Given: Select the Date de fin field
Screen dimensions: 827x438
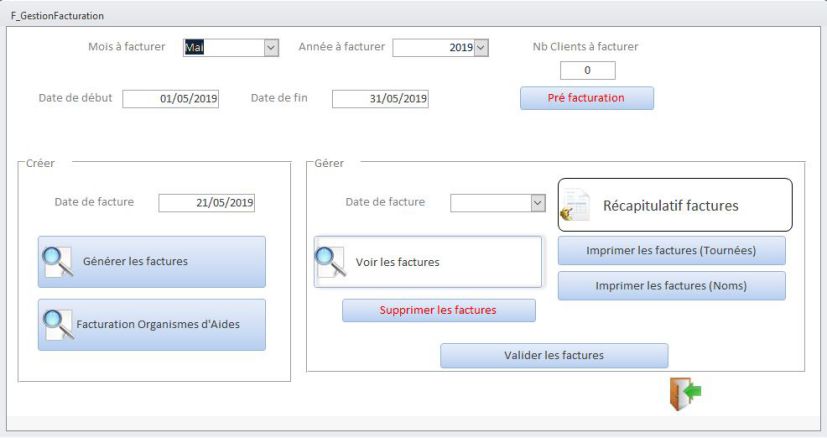Looking at the screenshot, I should (x=380, y=98).
